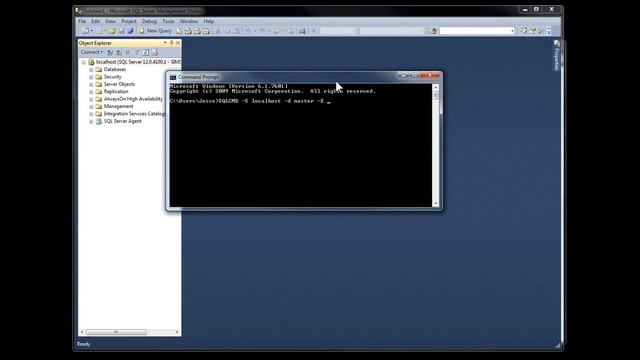Screen dimensions: 640x360
Task: Open the New Project dropdown arrow
Action: coord(92,31)
